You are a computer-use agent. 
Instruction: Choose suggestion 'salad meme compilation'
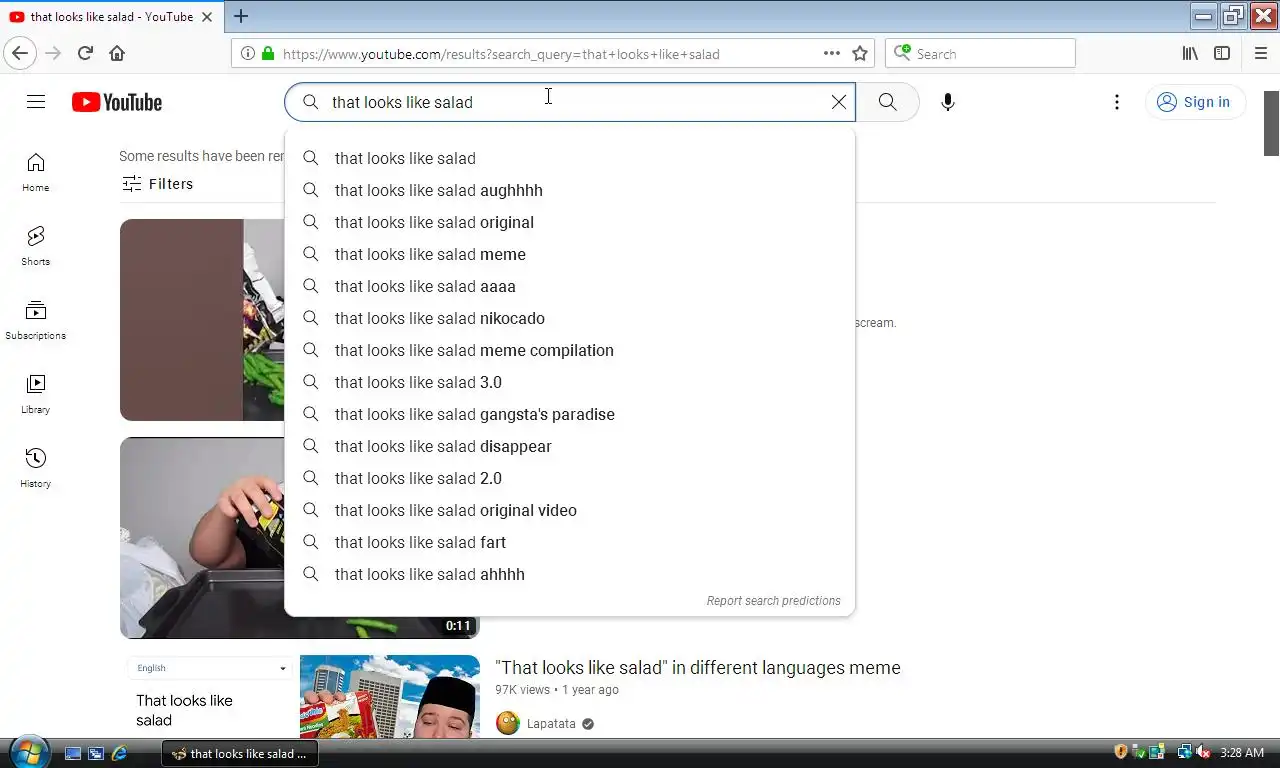570,350
